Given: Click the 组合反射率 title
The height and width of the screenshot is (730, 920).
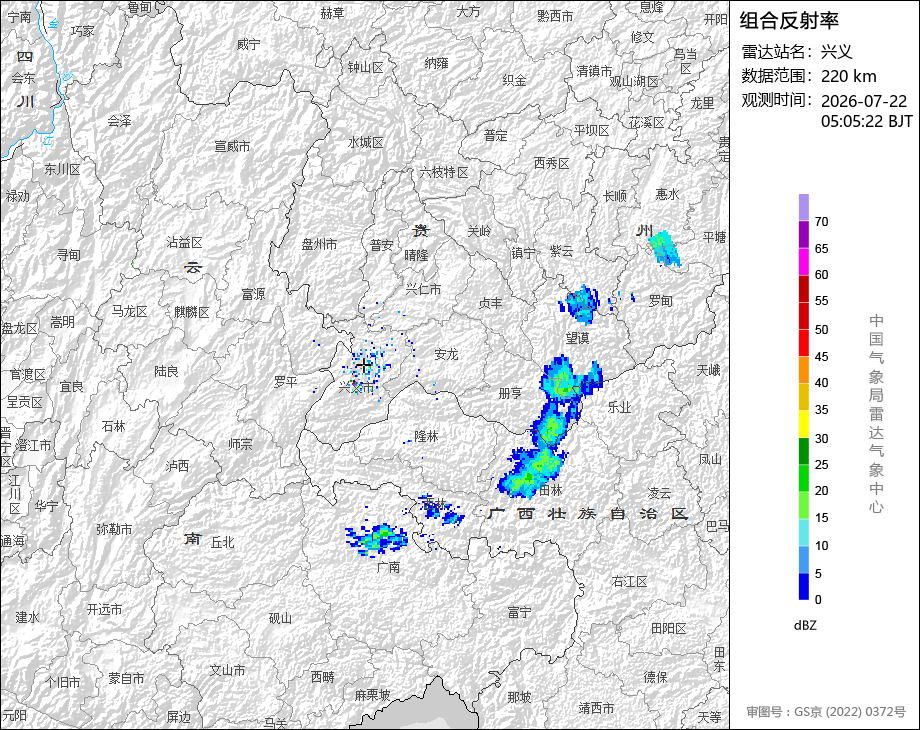Looking at the screenshot, I should point(789,21).
